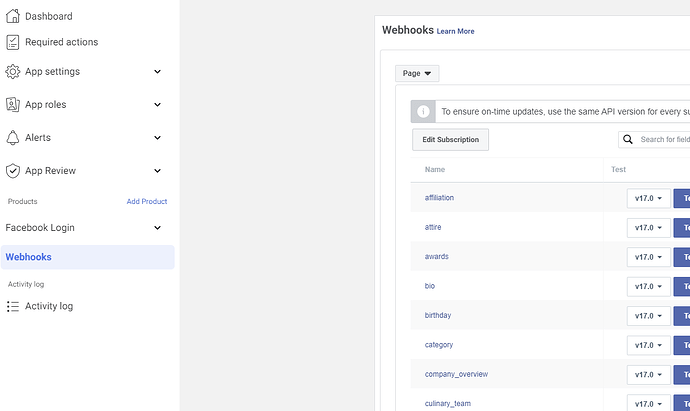Select the Webhooks product item
Image resolution: width=690 pixels, height=411 pixels.
pyautogui.click(x=88, y=257)
